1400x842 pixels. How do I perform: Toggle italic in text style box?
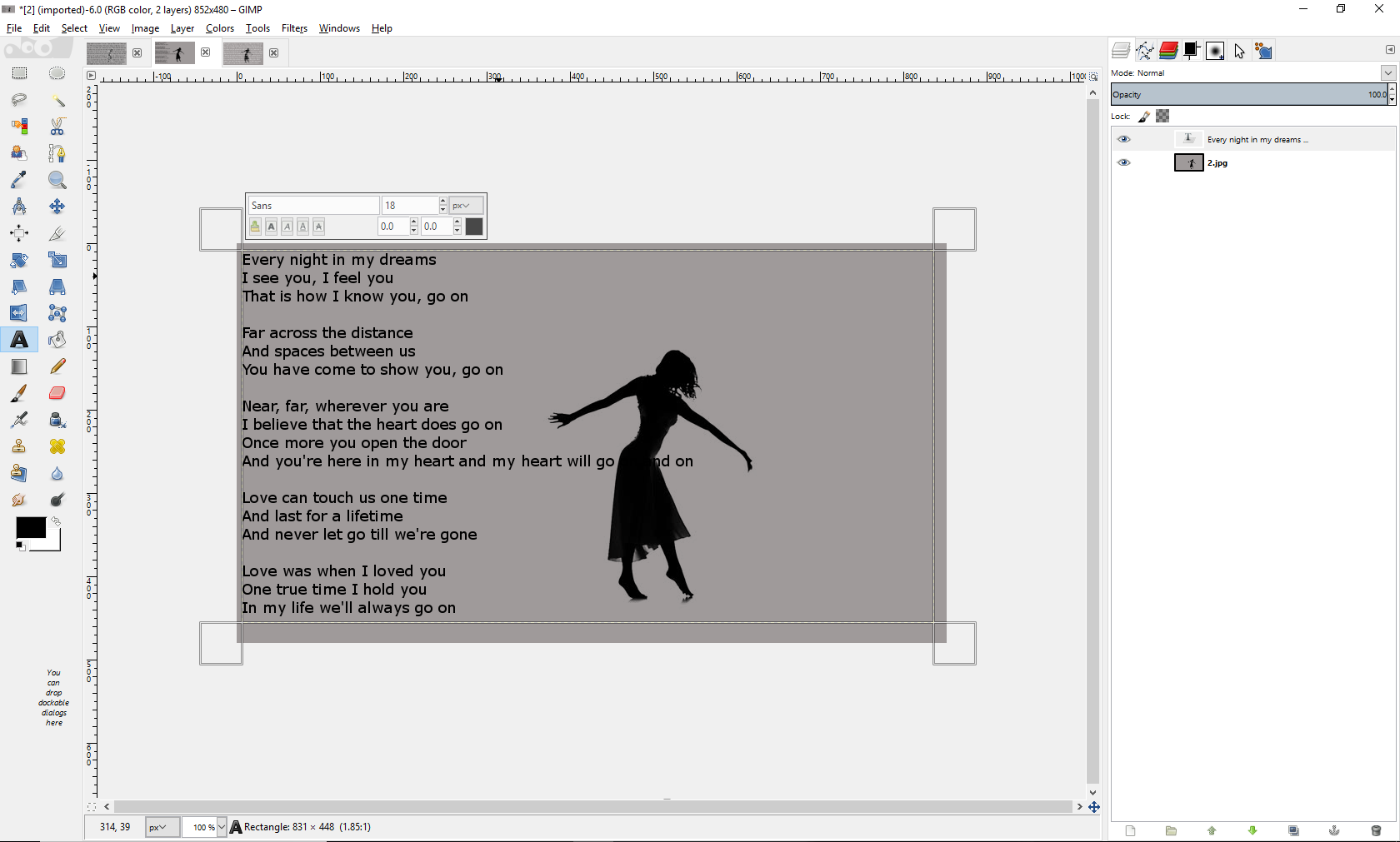click(287, 227)
